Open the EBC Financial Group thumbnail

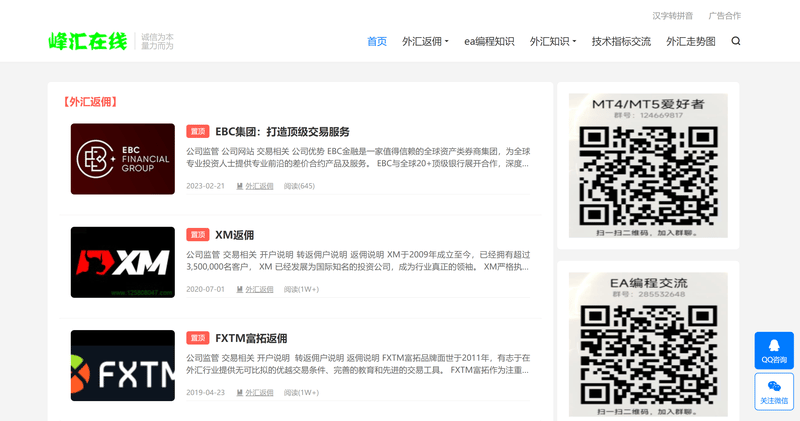[x=122, y=159]
